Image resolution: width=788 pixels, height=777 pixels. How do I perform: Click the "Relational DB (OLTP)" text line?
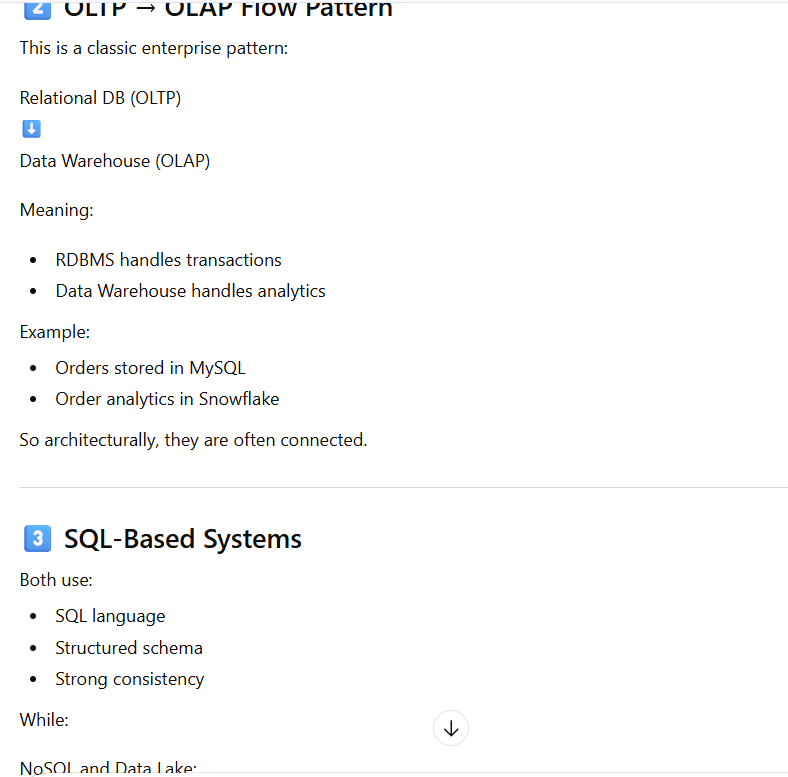click(100, 98)
